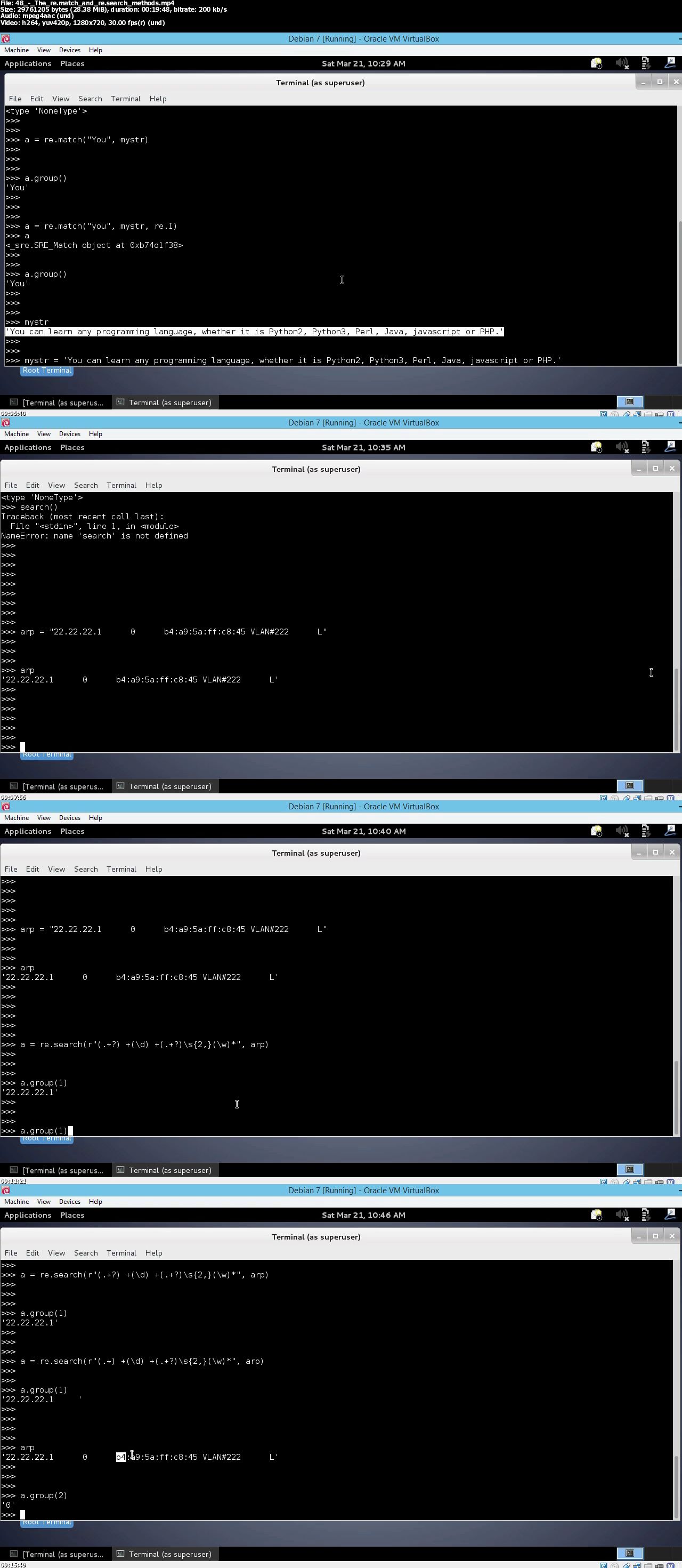Click the Sat Mar 21, 10:29 AM clock
682x1568 pixels.
point(363,63)
